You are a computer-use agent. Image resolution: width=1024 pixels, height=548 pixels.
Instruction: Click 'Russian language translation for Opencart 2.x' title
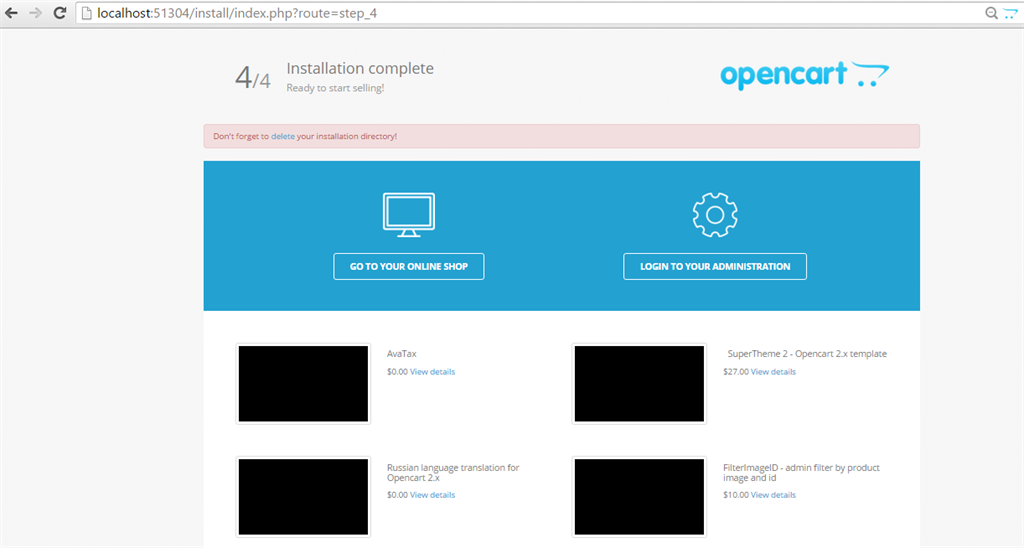click(x=453, y=473)
